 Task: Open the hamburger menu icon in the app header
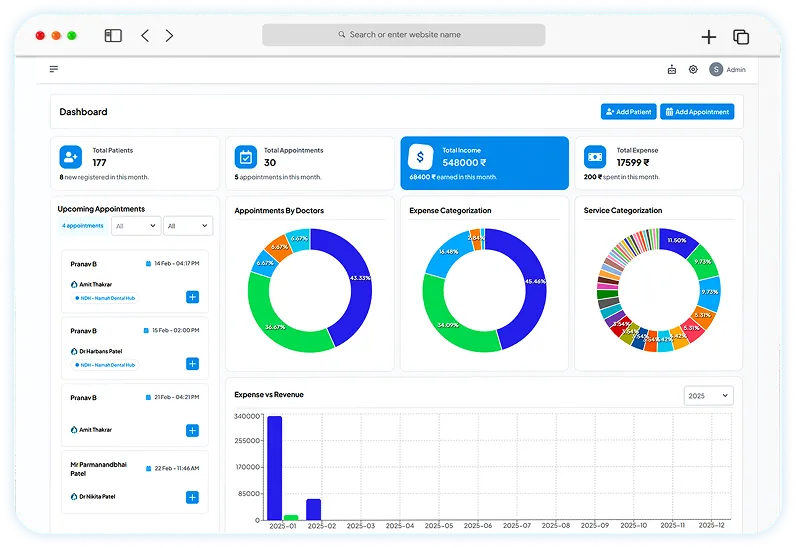coord(54,69)
